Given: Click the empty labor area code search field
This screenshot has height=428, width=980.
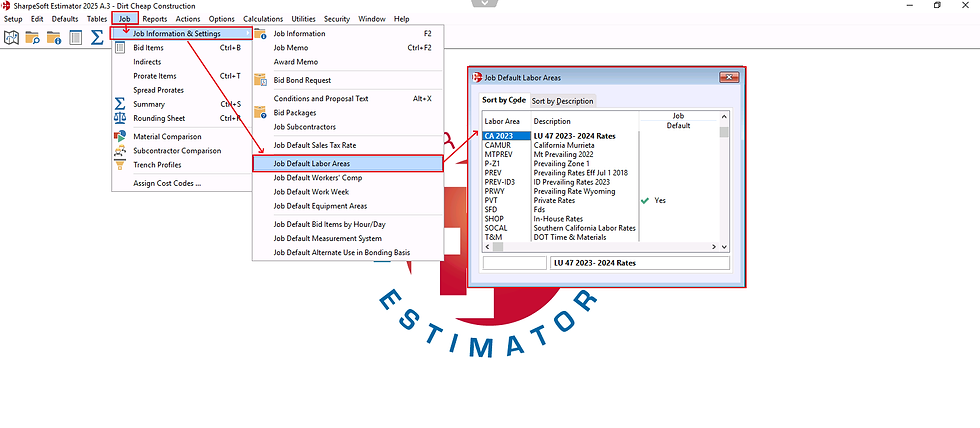Looking at the screenshot, I should pyautogui.click(x=515, y=263).
